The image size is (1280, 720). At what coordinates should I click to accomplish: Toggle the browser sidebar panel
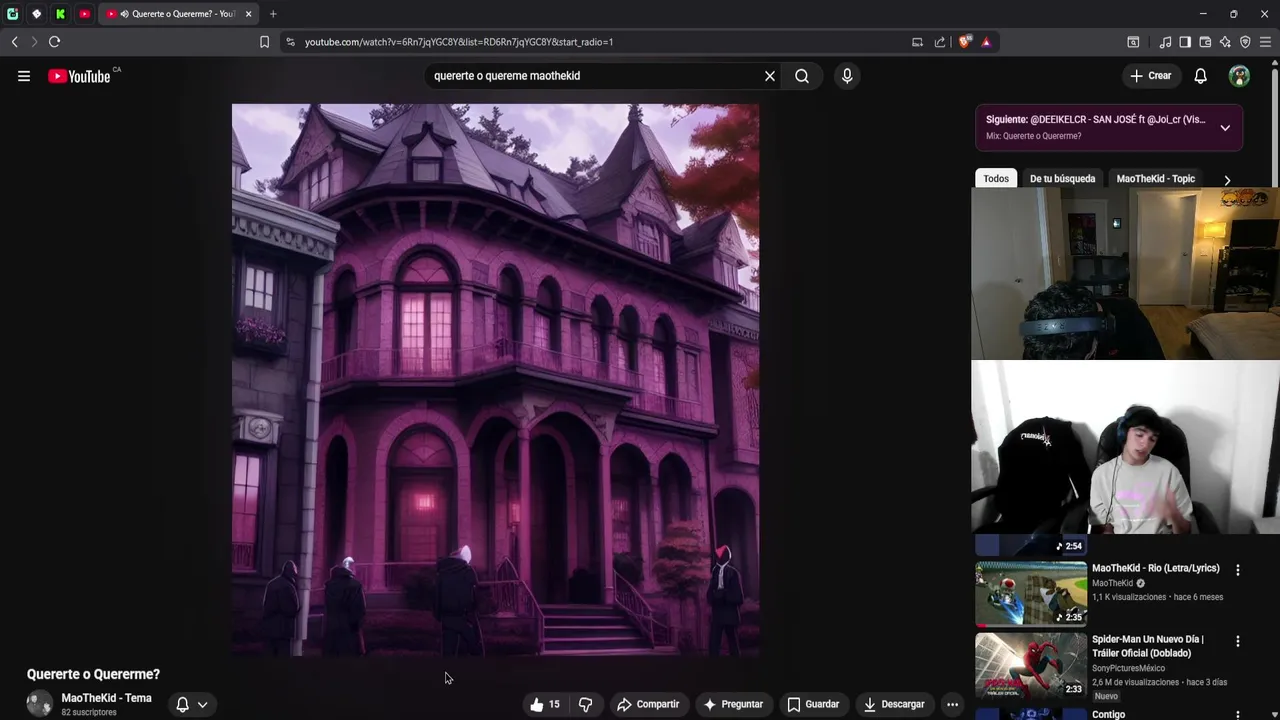click(x=1185, y=42)
